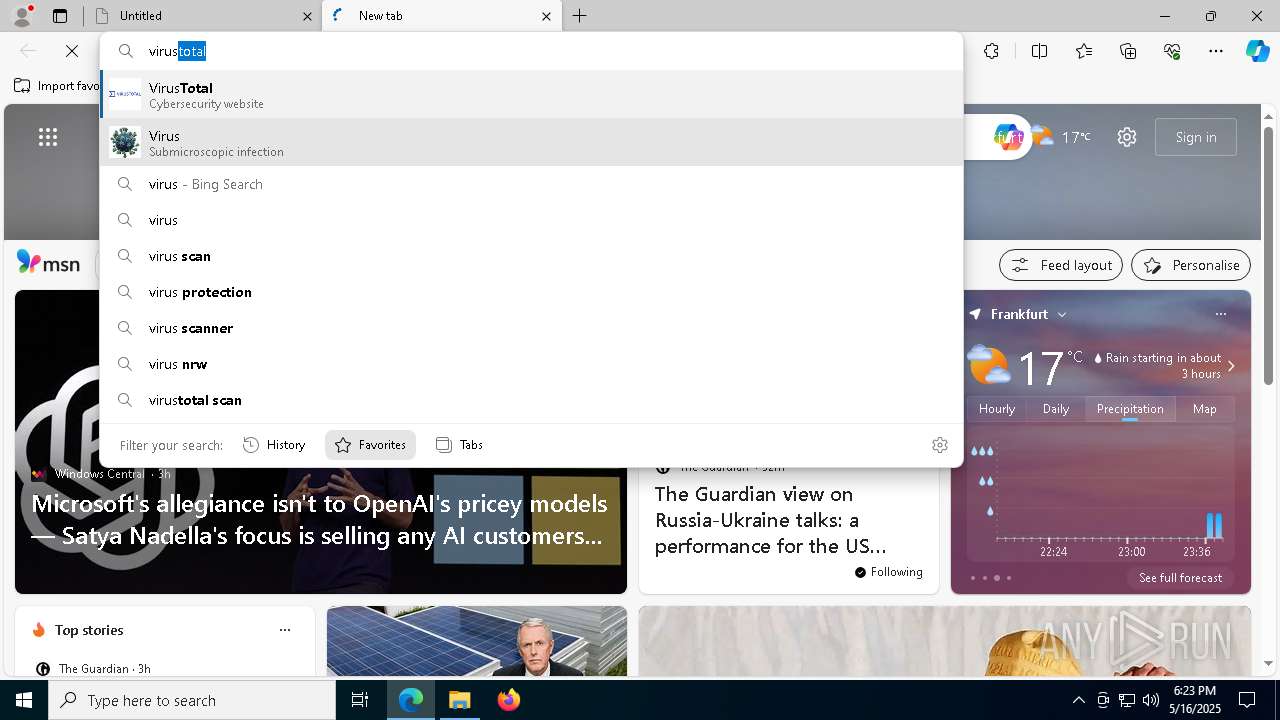Click the volume icon in the system tray

1151,700
